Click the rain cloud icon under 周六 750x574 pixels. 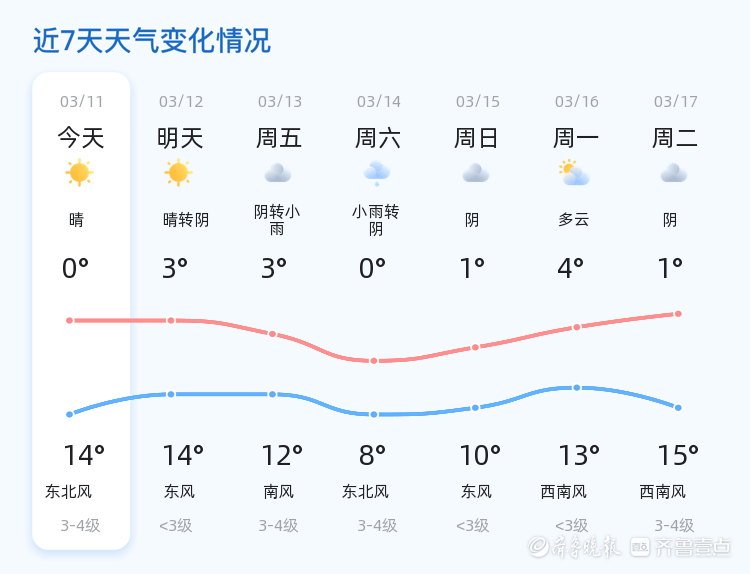[376, 173]
